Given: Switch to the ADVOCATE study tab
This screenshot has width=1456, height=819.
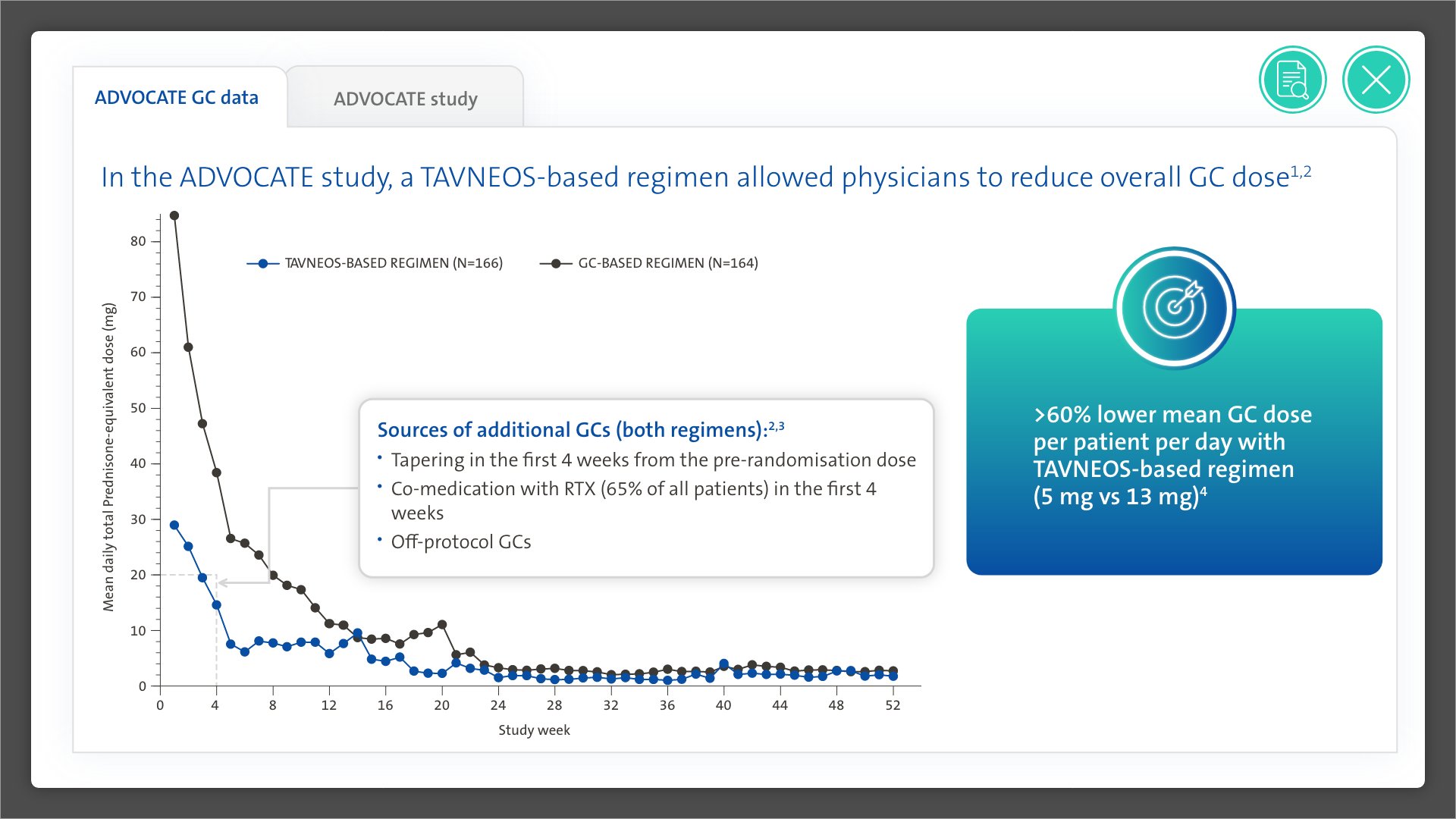Looking at the screenshot, I should click(405, 99).
